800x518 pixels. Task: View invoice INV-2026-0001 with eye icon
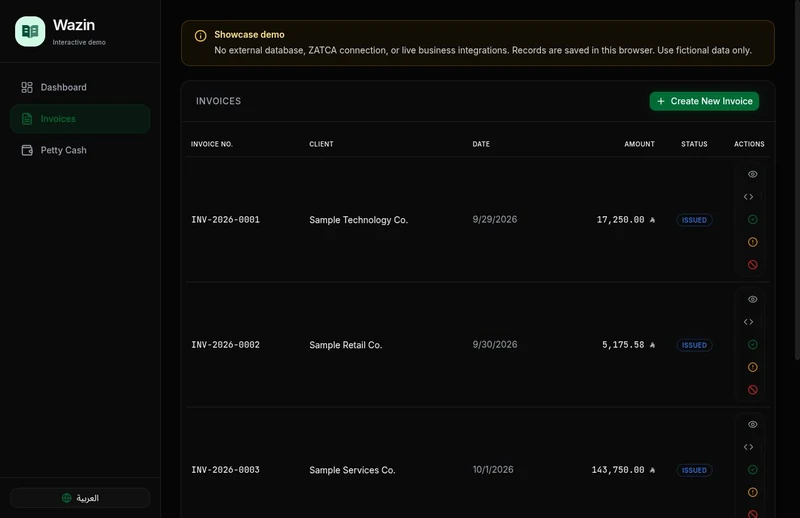point(753,174)
